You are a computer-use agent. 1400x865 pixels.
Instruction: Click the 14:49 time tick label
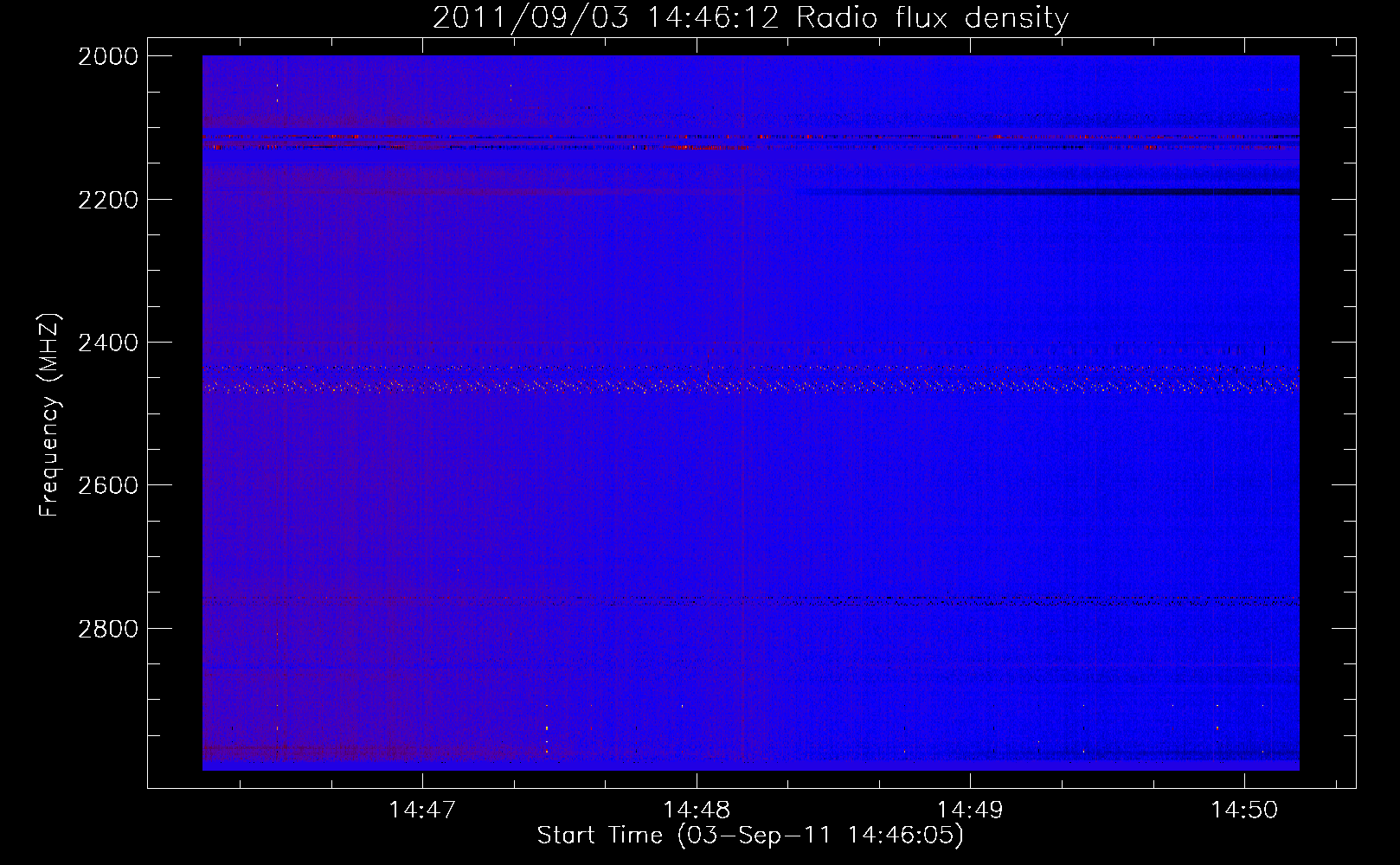tap(971, 811)
